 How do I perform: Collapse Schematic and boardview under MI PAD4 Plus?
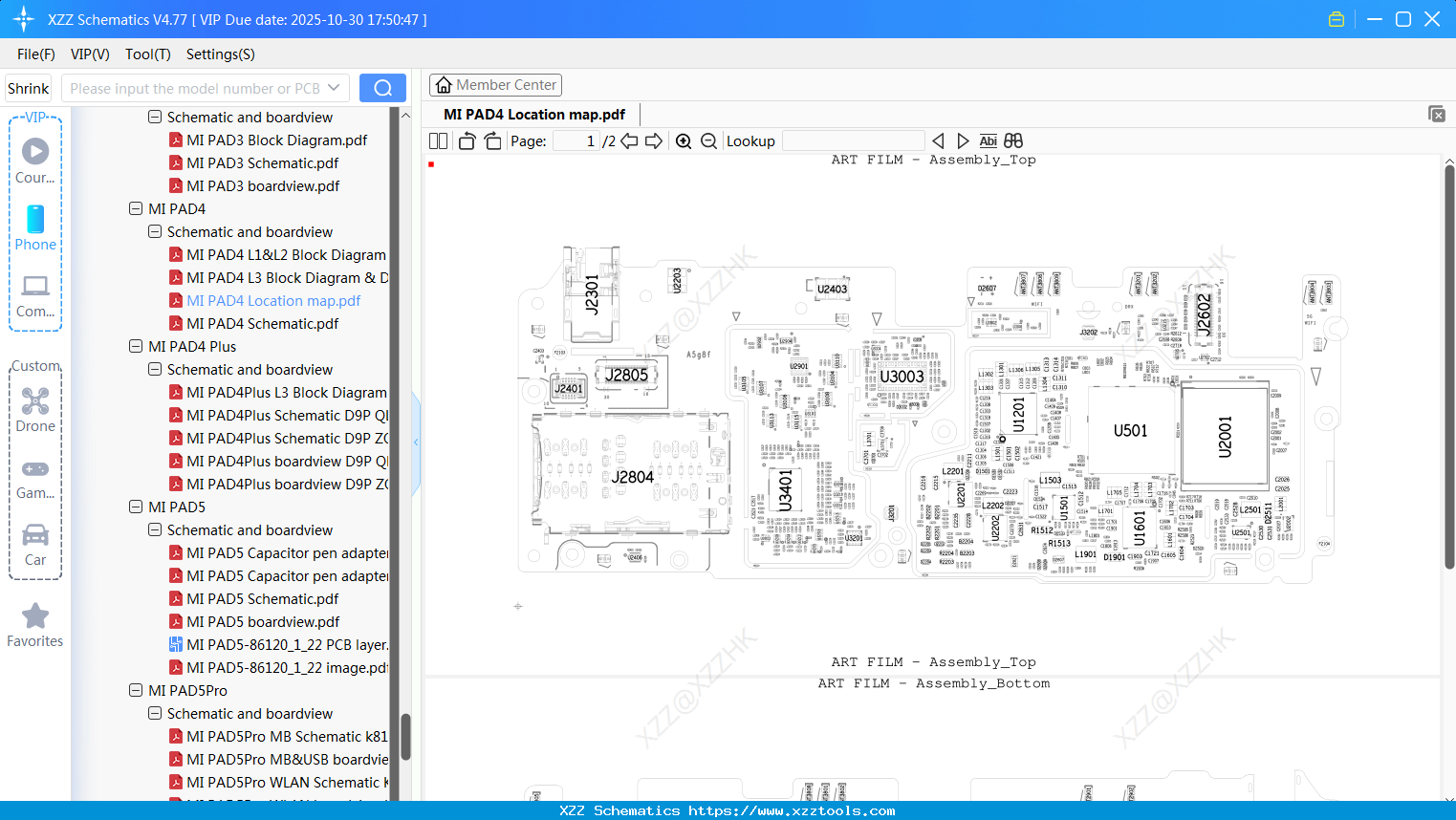154,369
